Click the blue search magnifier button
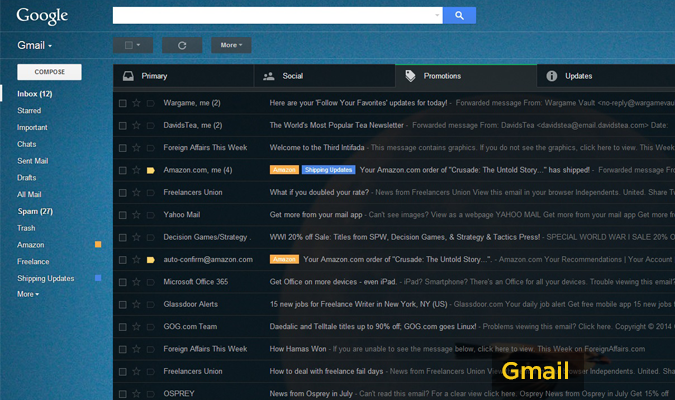The width and height of the screenshot is (675, 400). (x=459, y=16)
